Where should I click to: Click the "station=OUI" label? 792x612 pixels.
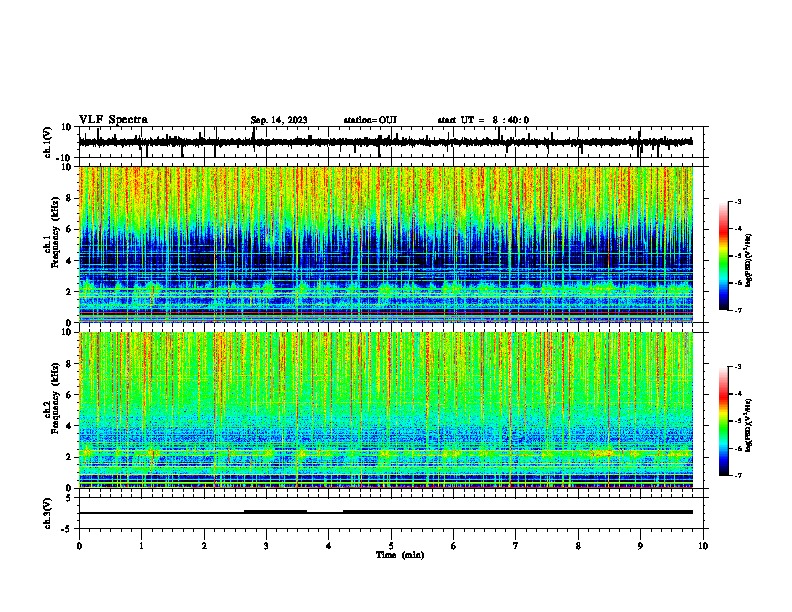[x=370, y=120]
